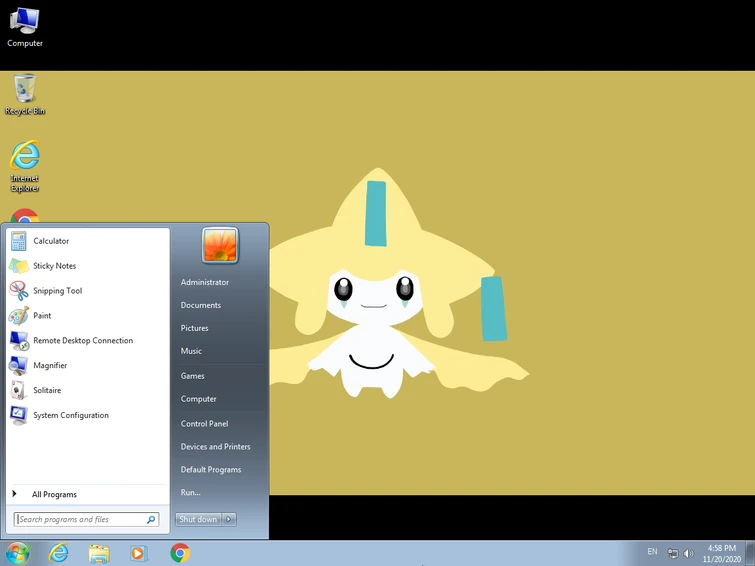Open Default Programs

[x=211, y=470]
